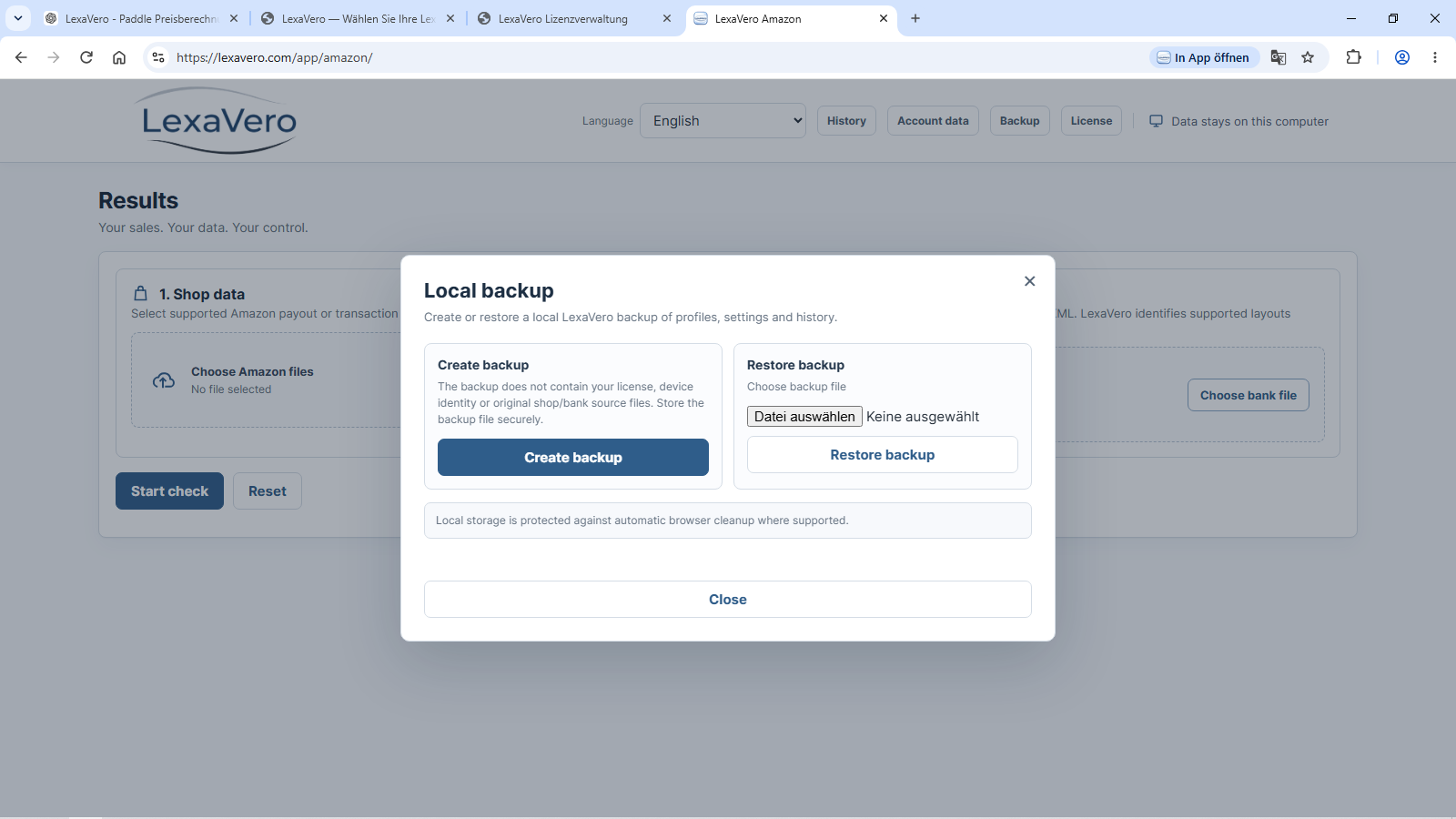Open the Language dropdown showing English

point(723,121)
